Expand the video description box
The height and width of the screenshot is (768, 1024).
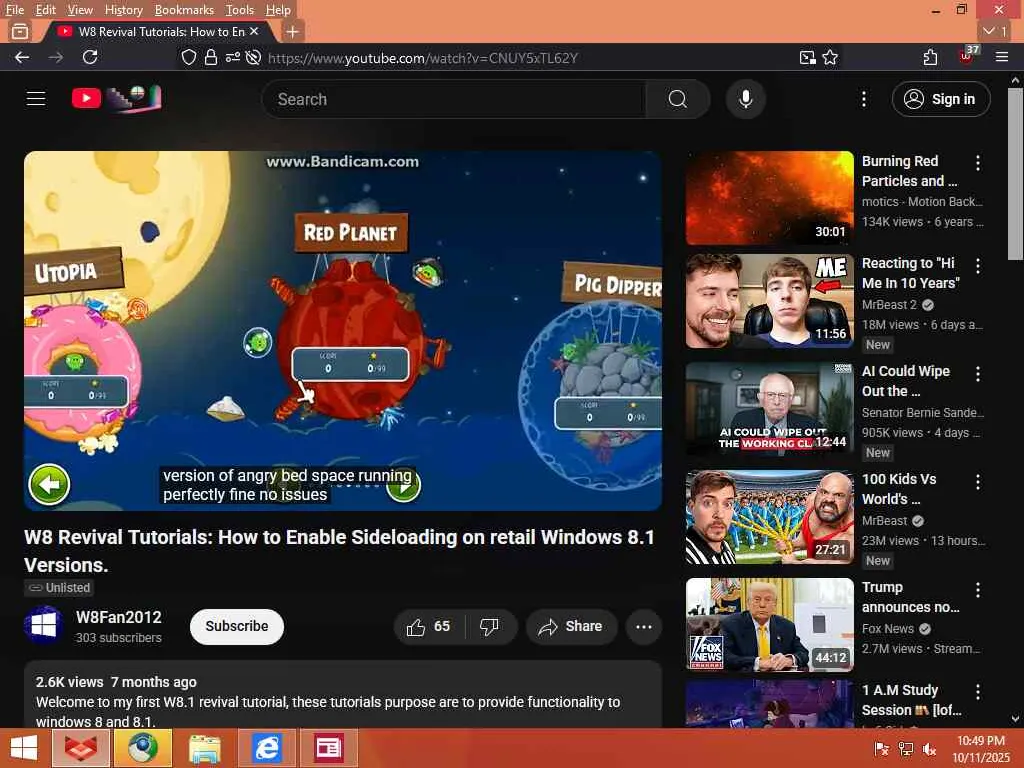[343, 695]
